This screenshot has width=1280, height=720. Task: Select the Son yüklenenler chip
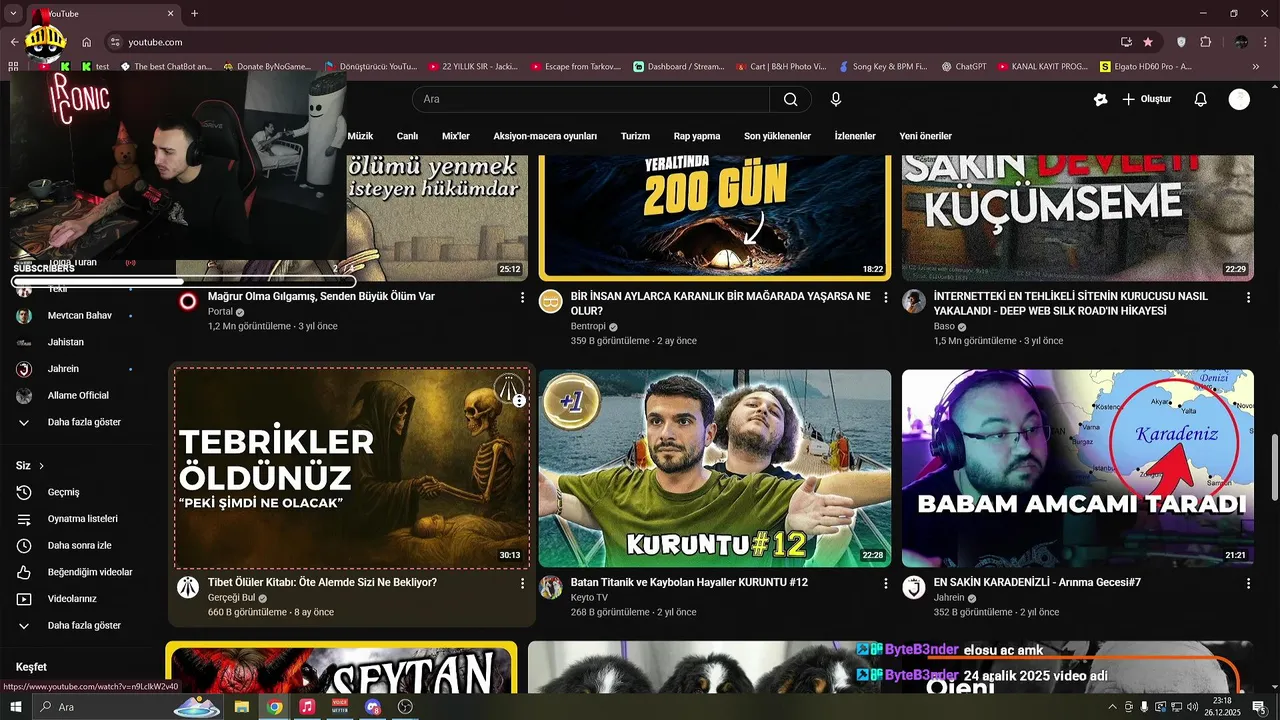(777, 136)
